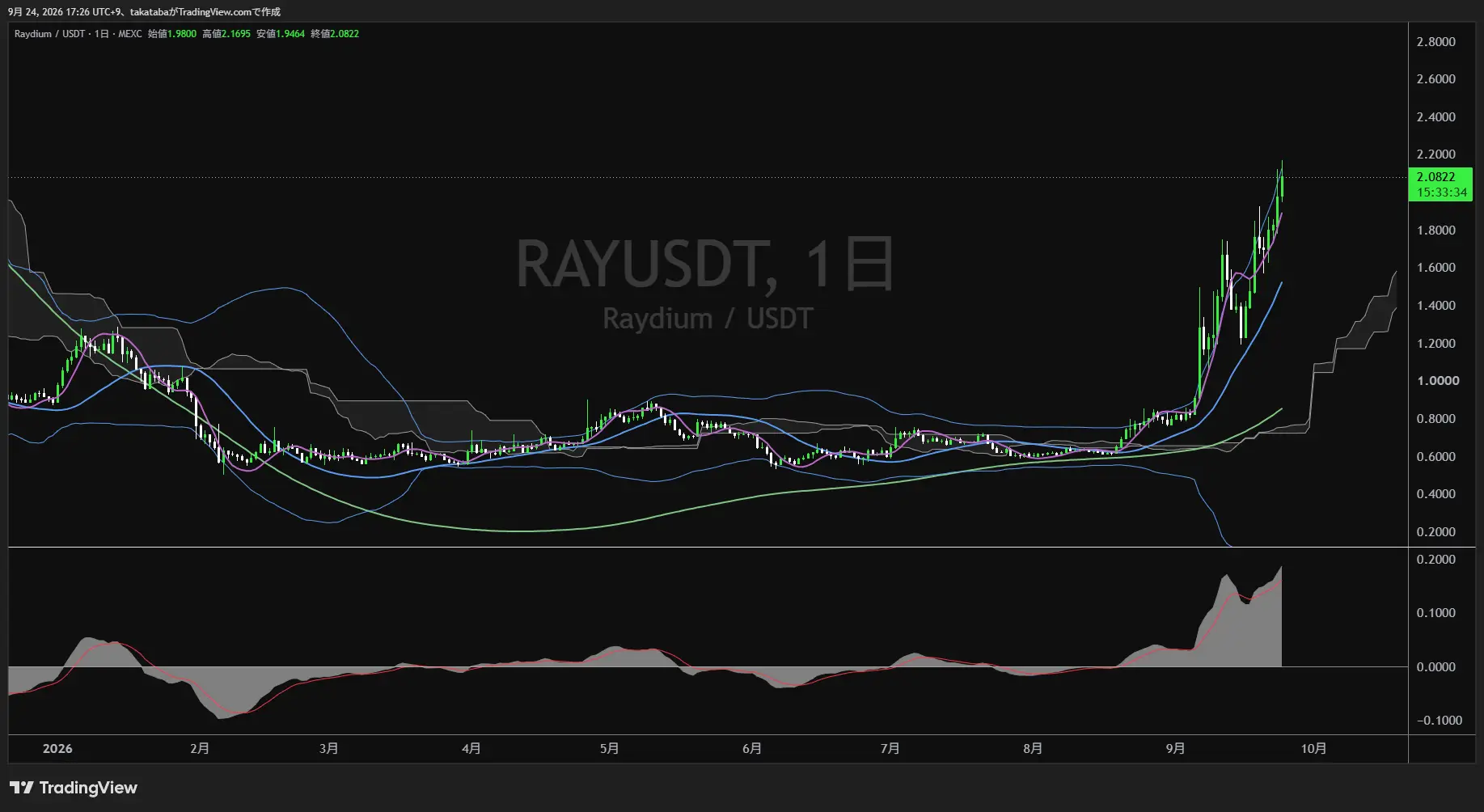
Task: Click the 2.4000 price scale label
Action: [1436, 117]
